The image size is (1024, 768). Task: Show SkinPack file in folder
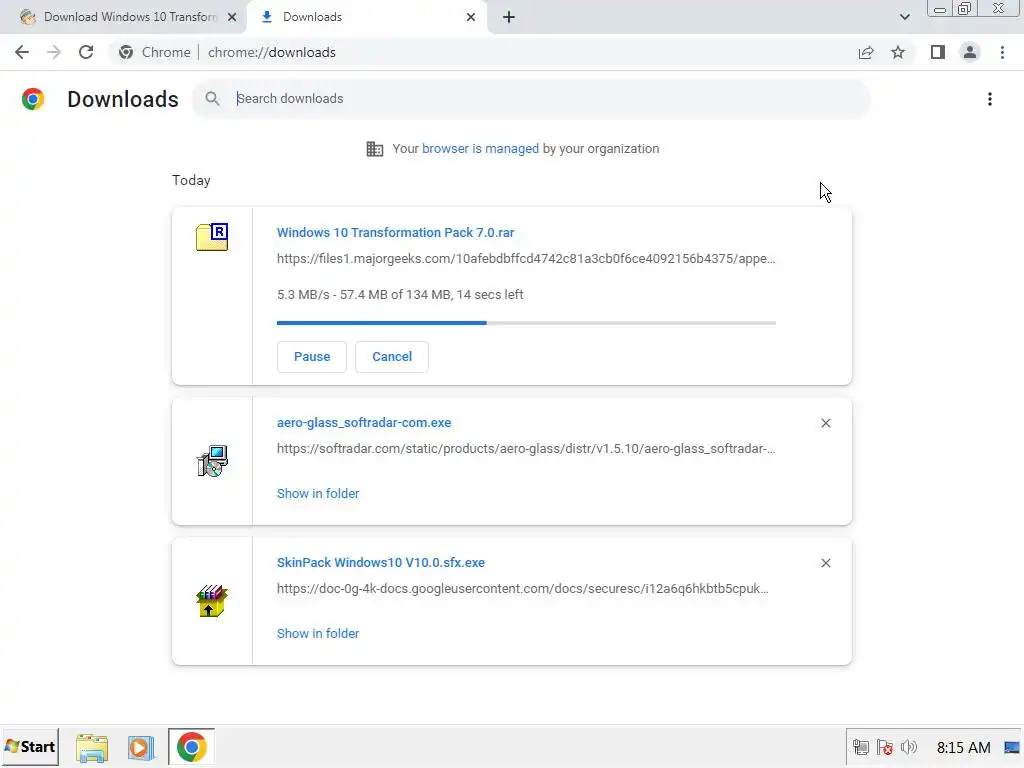tap(318, 633)
